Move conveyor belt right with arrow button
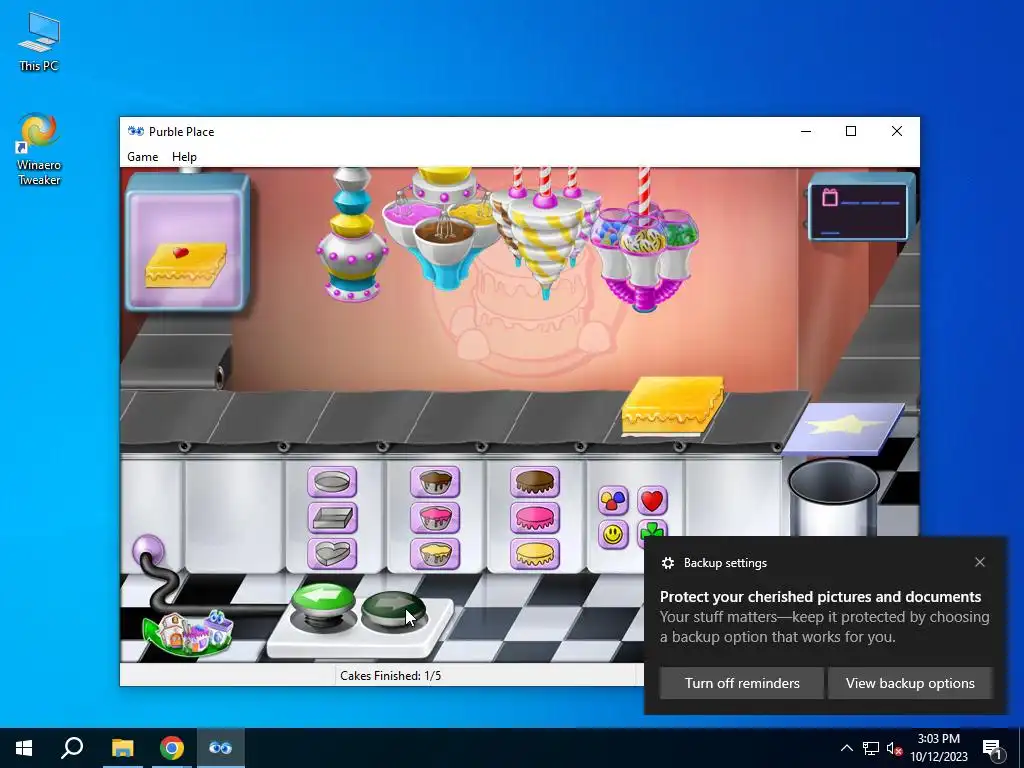This screenshot has width=1024, height=768. click(394, 611)
